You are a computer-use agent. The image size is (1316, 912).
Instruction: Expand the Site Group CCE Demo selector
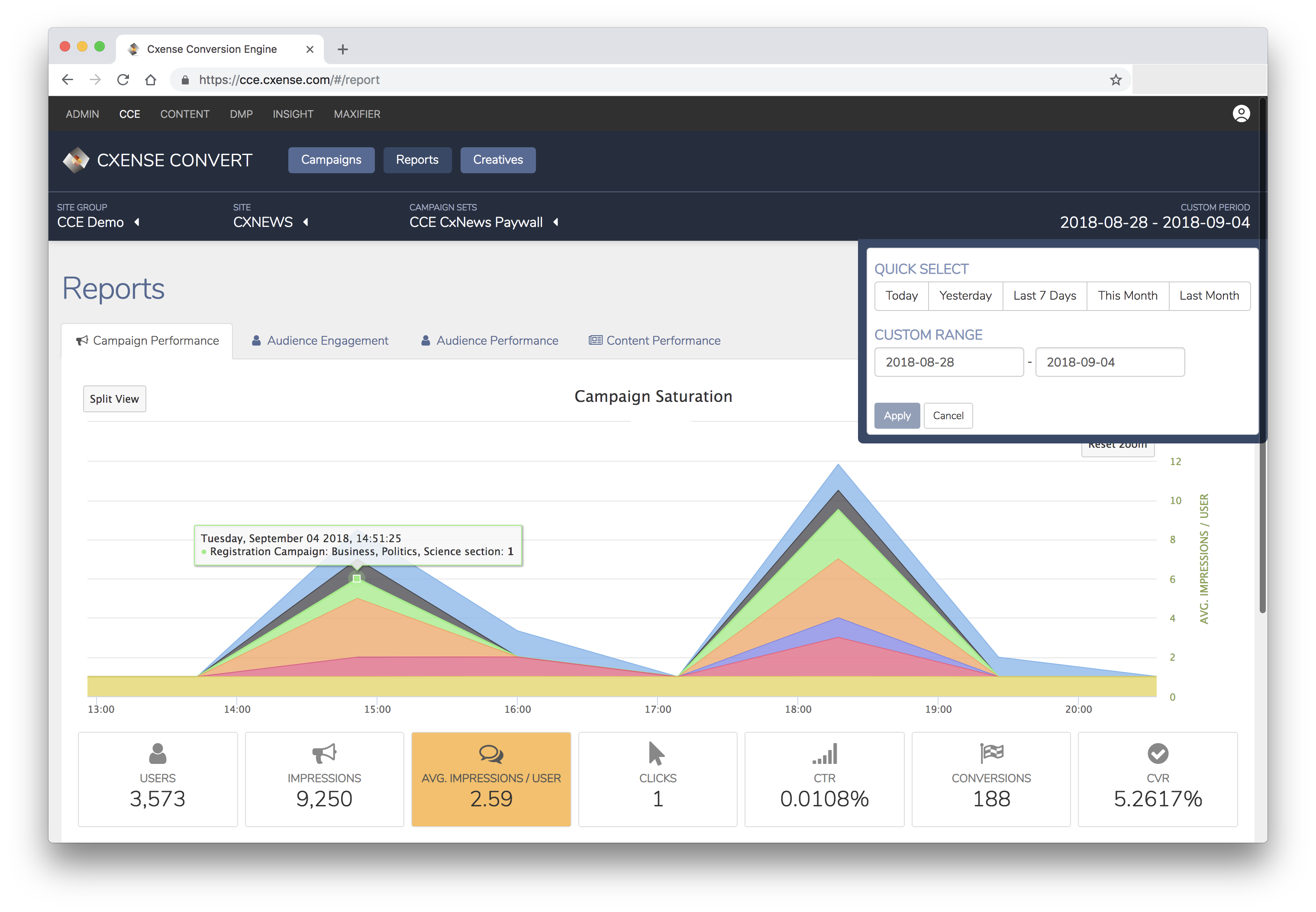tap(98, 222)
